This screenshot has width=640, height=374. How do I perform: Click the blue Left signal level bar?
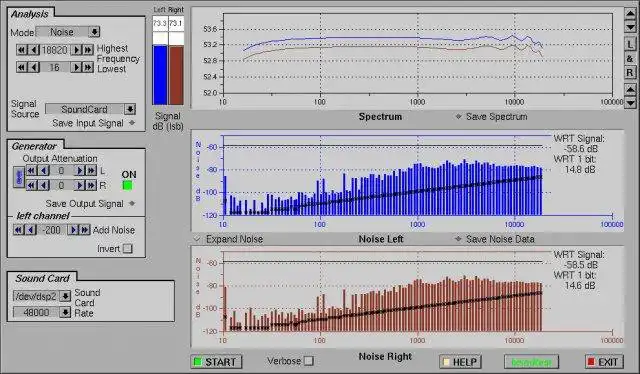(x=160, y=75)
